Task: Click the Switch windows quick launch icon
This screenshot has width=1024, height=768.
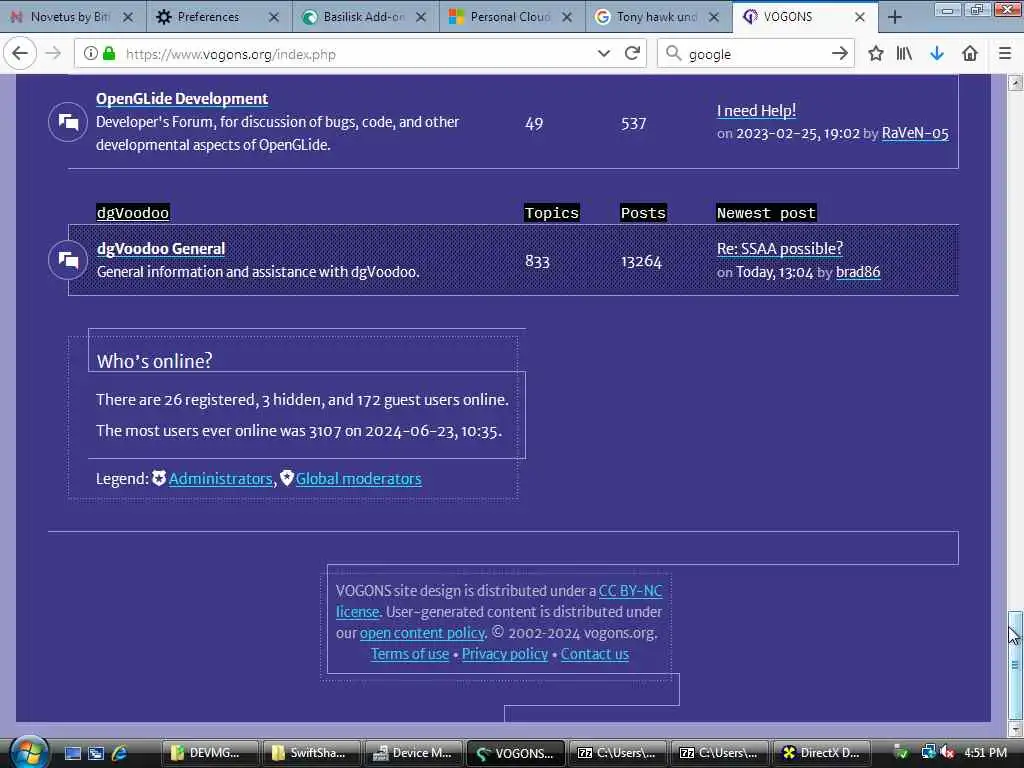Action: [x=96, y=753]
